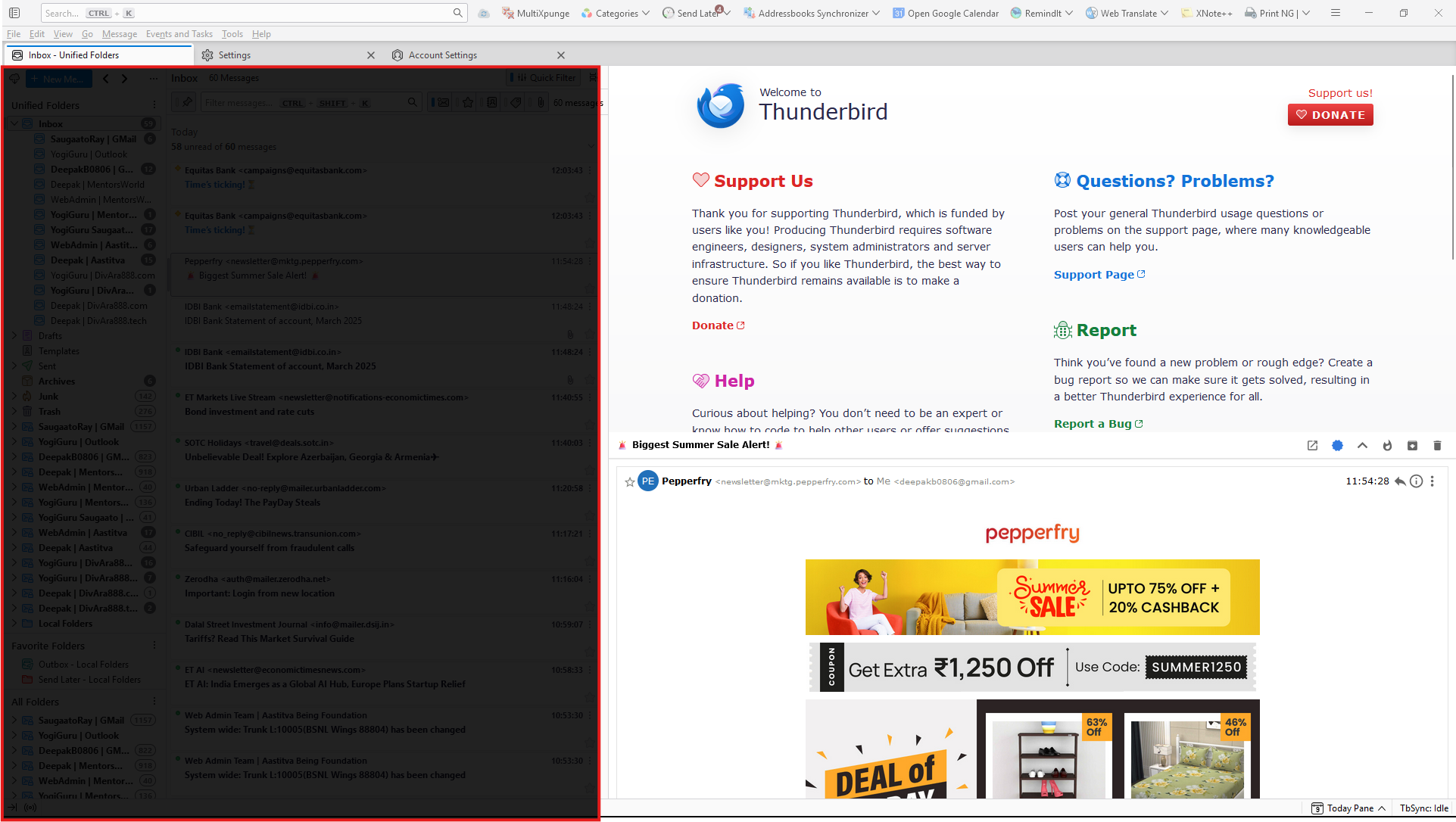Click the junk flame icon in message header

pos(1387,446)
